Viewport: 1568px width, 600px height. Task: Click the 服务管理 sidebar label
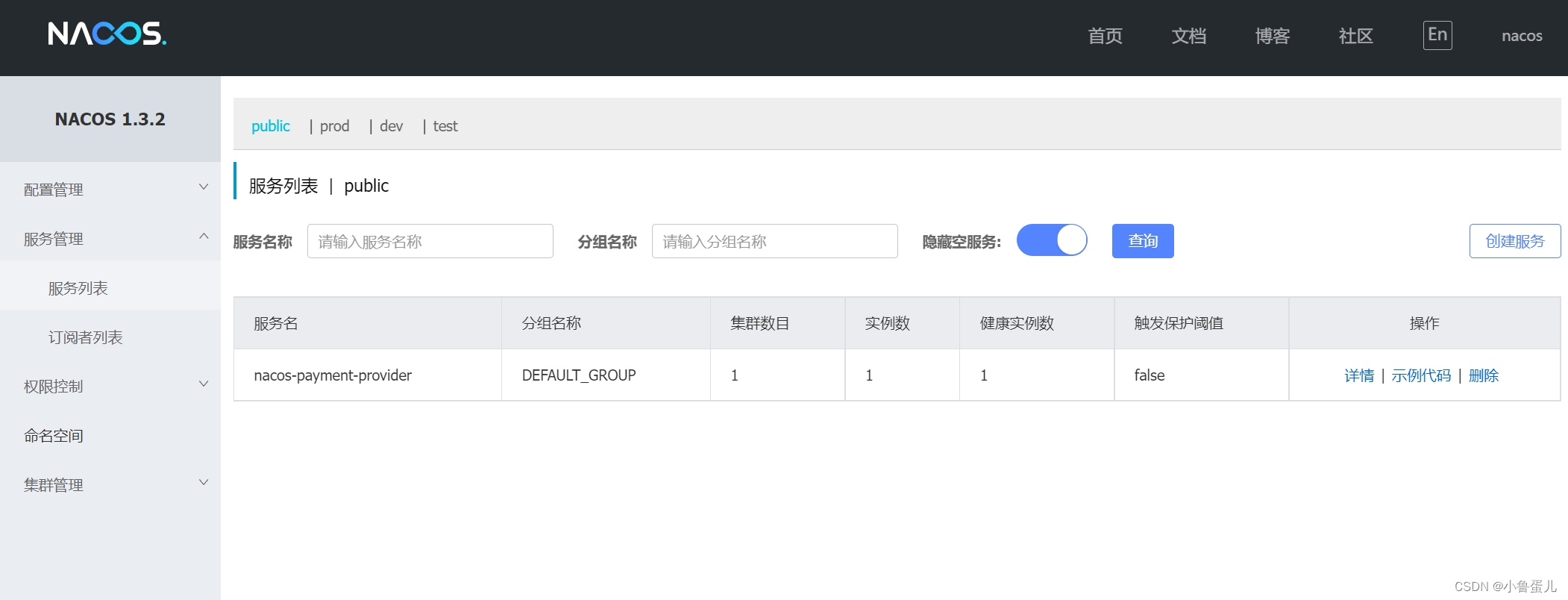53,239
